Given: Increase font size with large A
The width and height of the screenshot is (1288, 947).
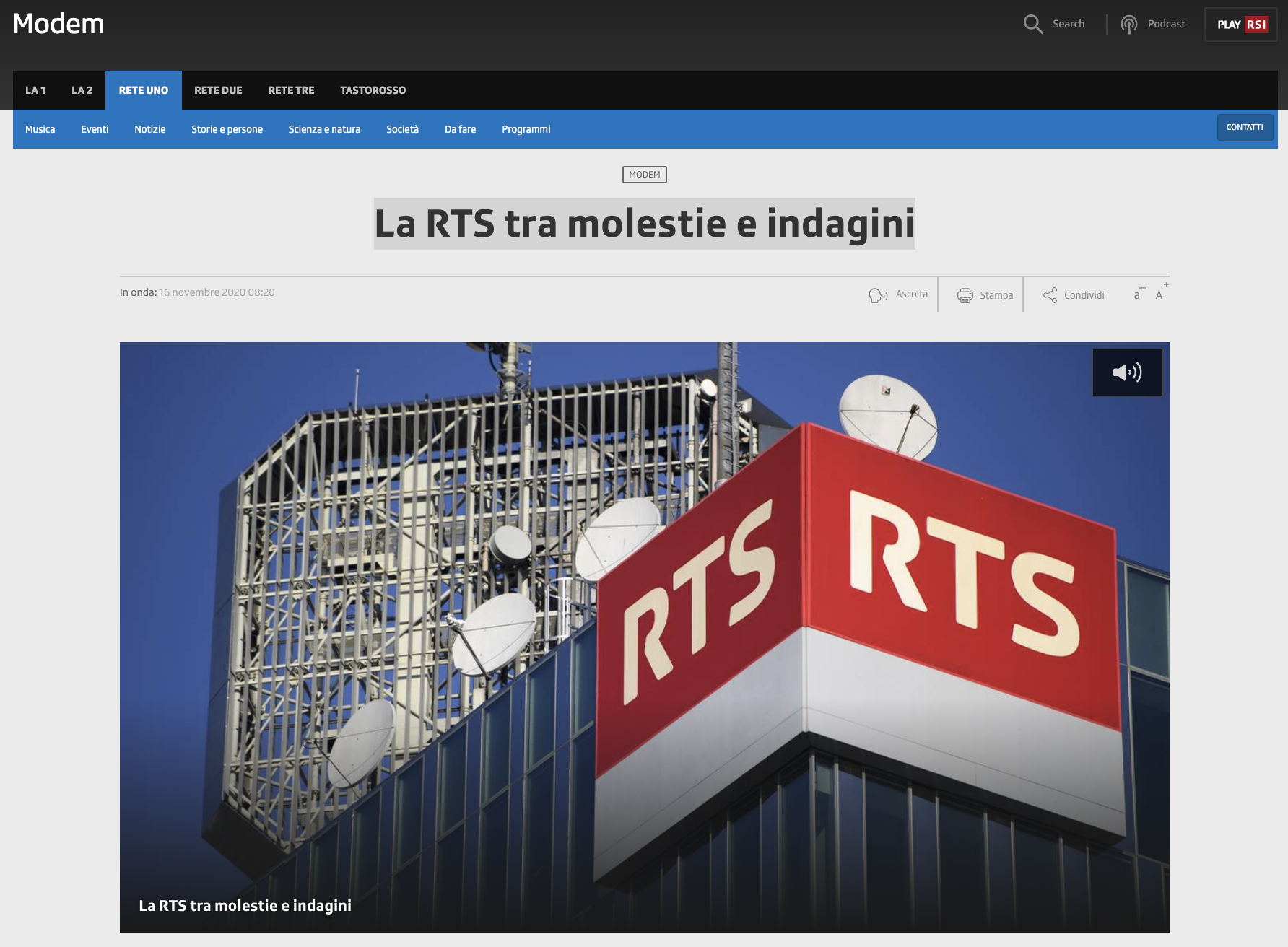Looking at the screenshot, I should (x=1160, y=292).
